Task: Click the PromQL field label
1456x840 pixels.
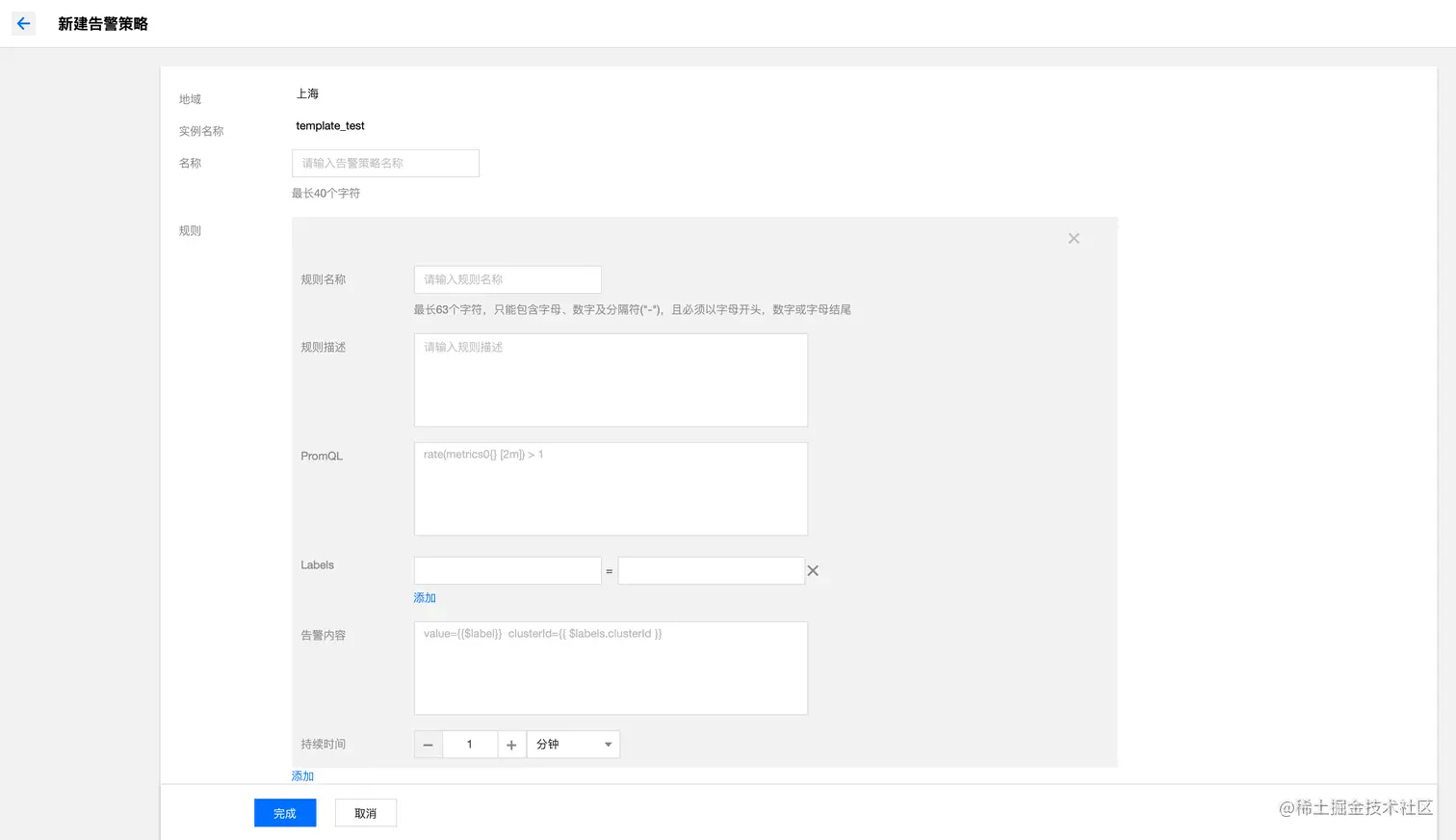Action: (x=322, y=456)
